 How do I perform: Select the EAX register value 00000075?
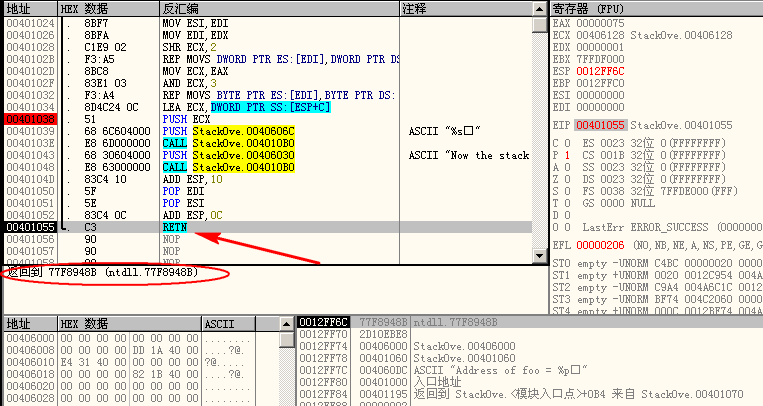598,20
